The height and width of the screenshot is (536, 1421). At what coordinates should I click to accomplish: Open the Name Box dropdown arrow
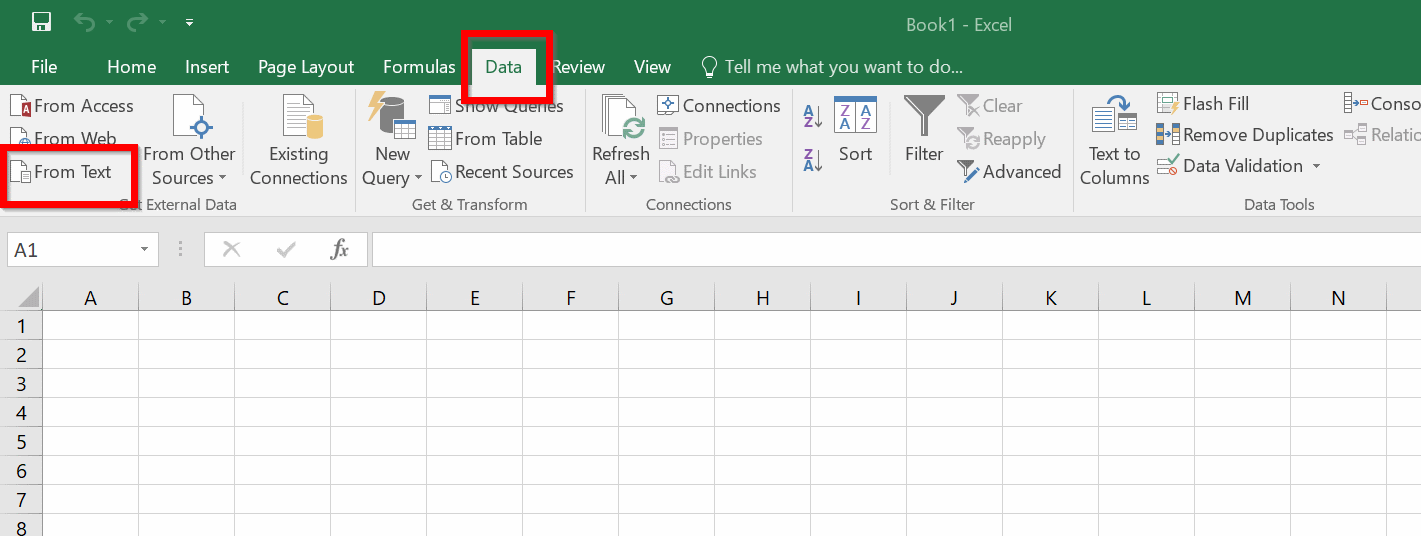pos(144,250)
